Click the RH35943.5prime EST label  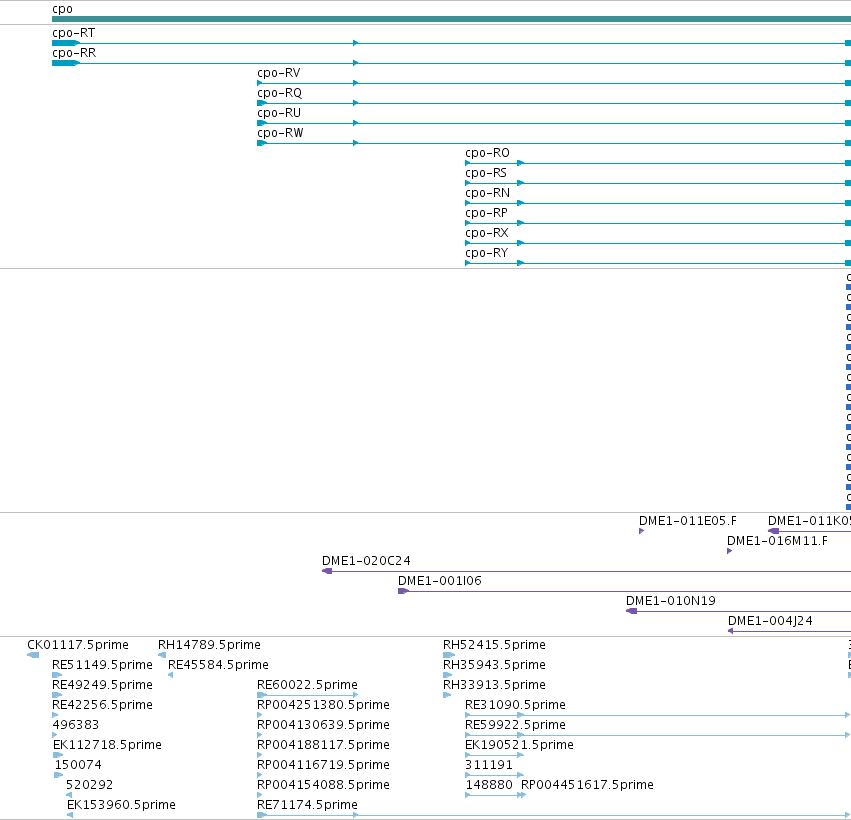click(x=494, y=665)
